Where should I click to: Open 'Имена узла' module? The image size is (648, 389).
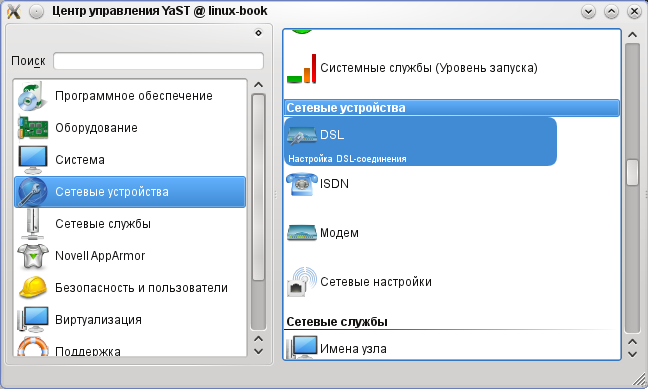(x=353, y=349)
